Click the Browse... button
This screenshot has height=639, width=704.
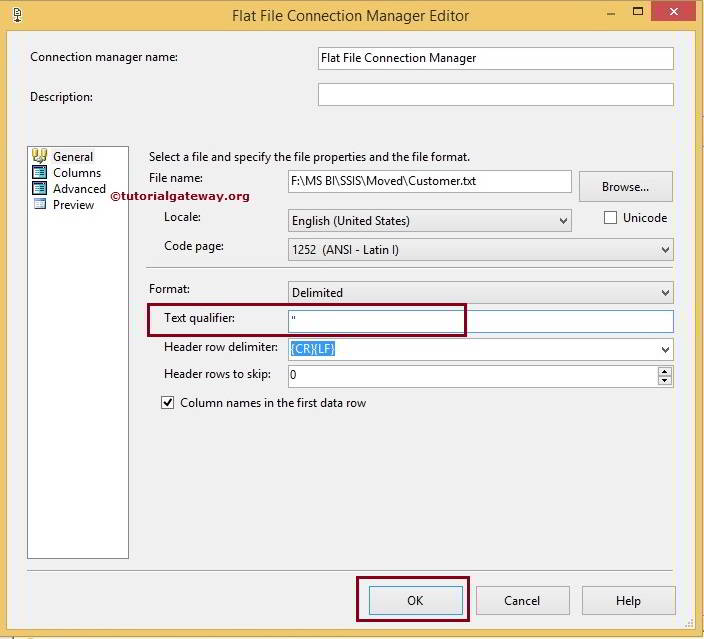[625, 186]
